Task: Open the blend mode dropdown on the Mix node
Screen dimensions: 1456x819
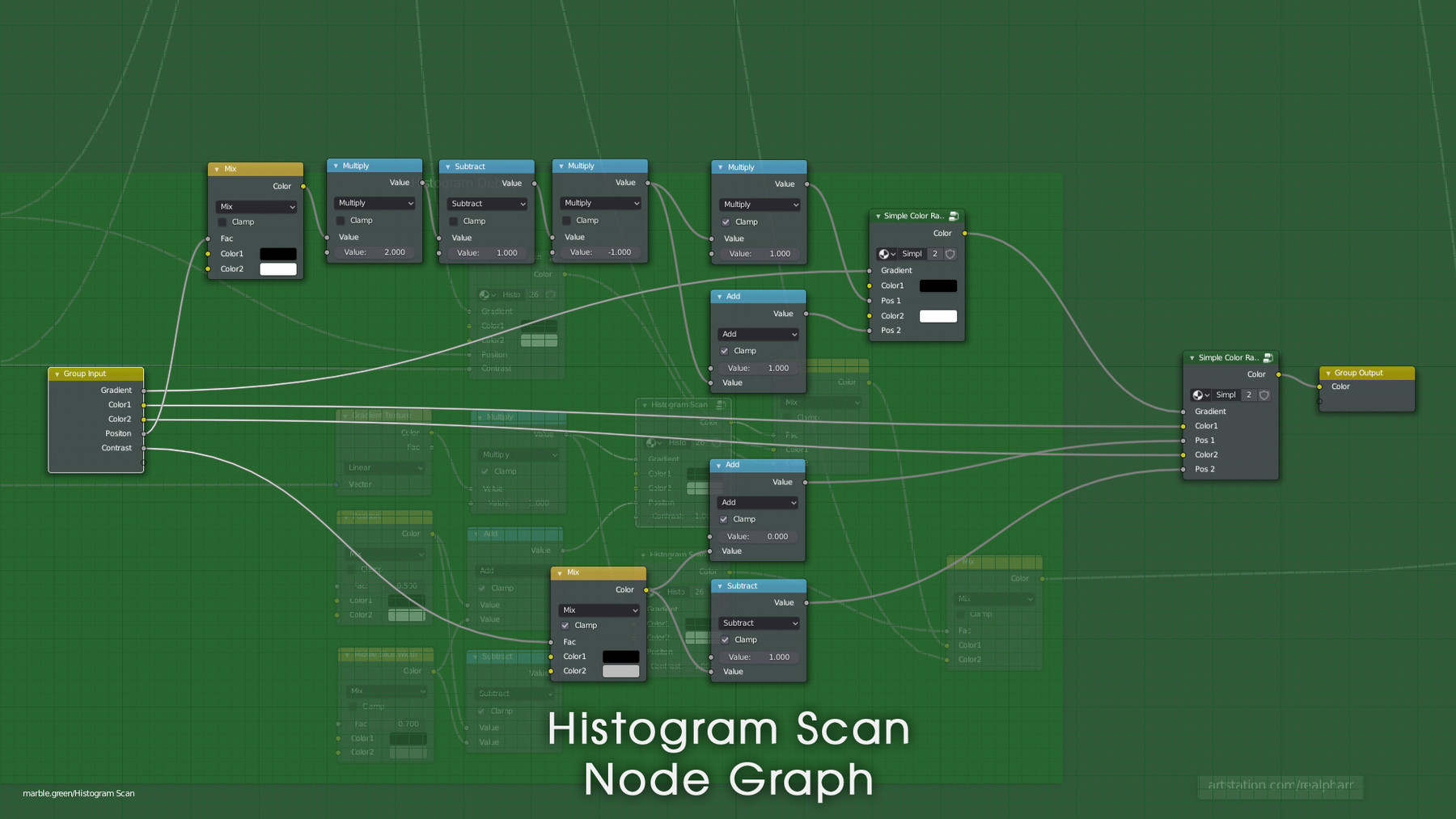Action: coord(255,206)
